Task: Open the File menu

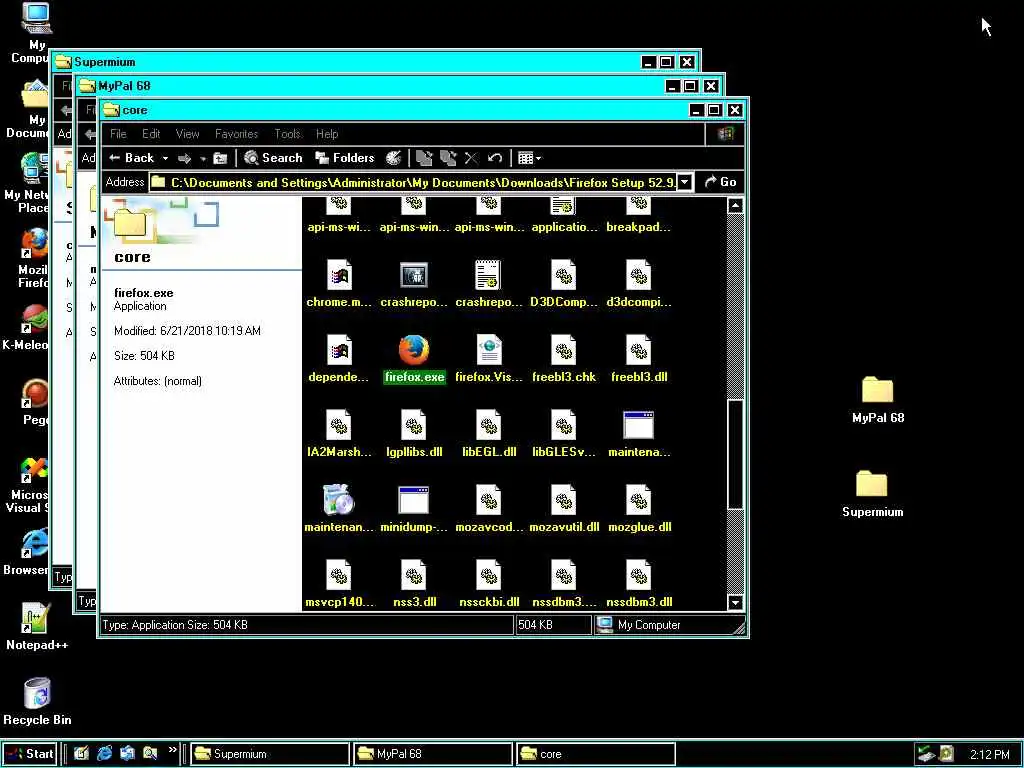Action: point(118,134)
